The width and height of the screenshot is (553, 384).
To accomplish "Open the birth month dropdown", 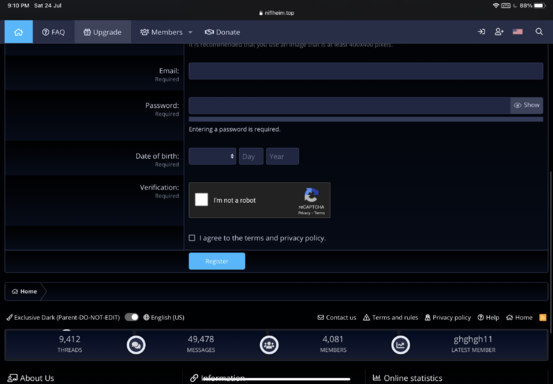I will [x=212, y=156].
